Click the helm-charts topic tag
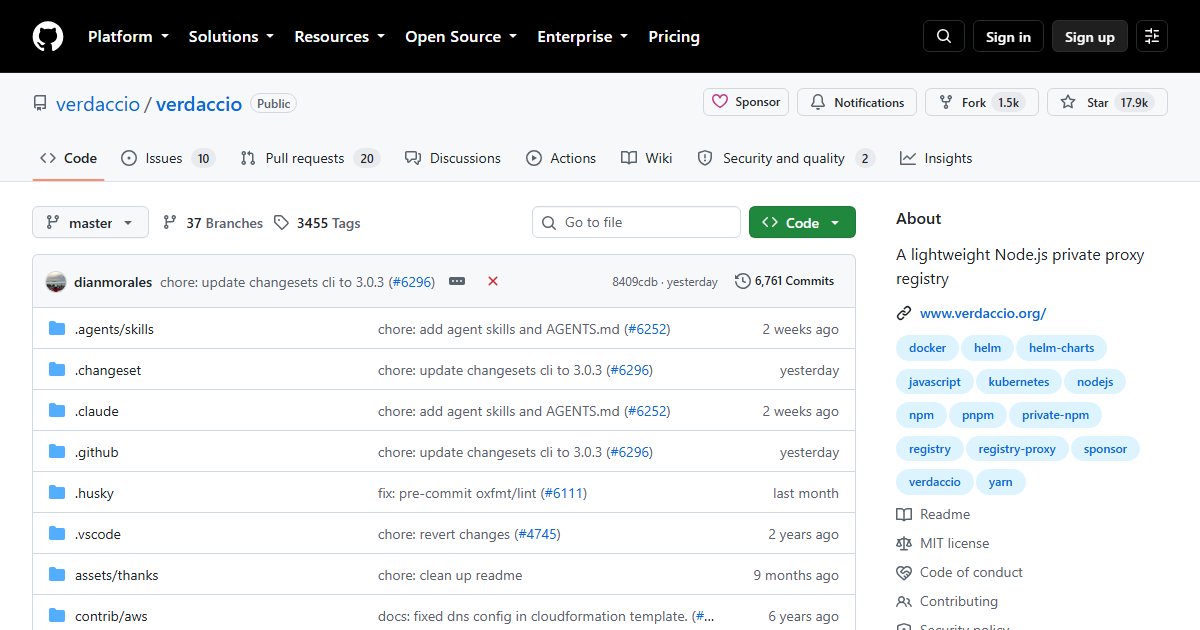This screenshot has width=1200, height=630. coord(1062,348)
